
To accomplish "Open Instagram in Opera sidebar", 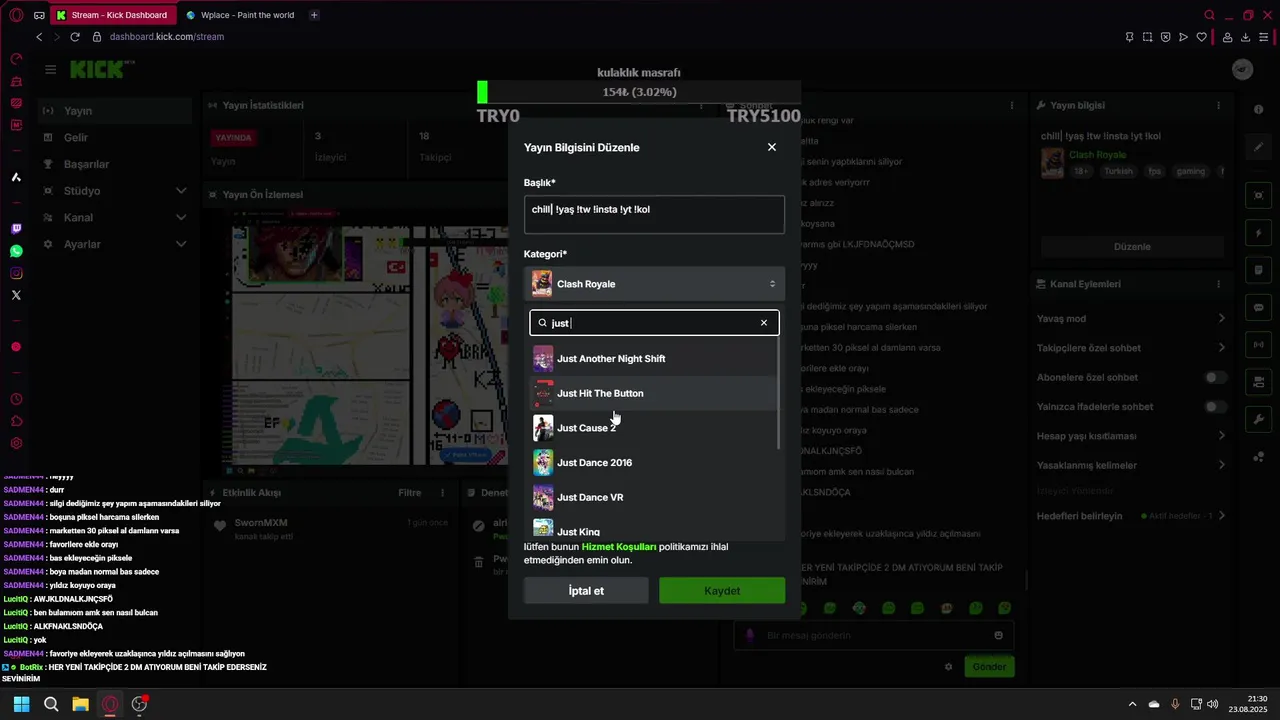I will click(x=16, y=273).
